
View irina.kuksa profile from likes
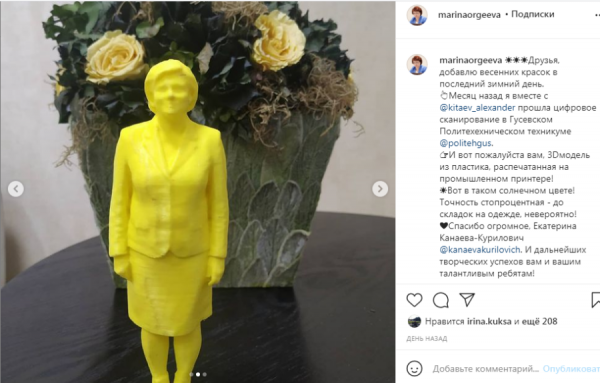[489, 321]
